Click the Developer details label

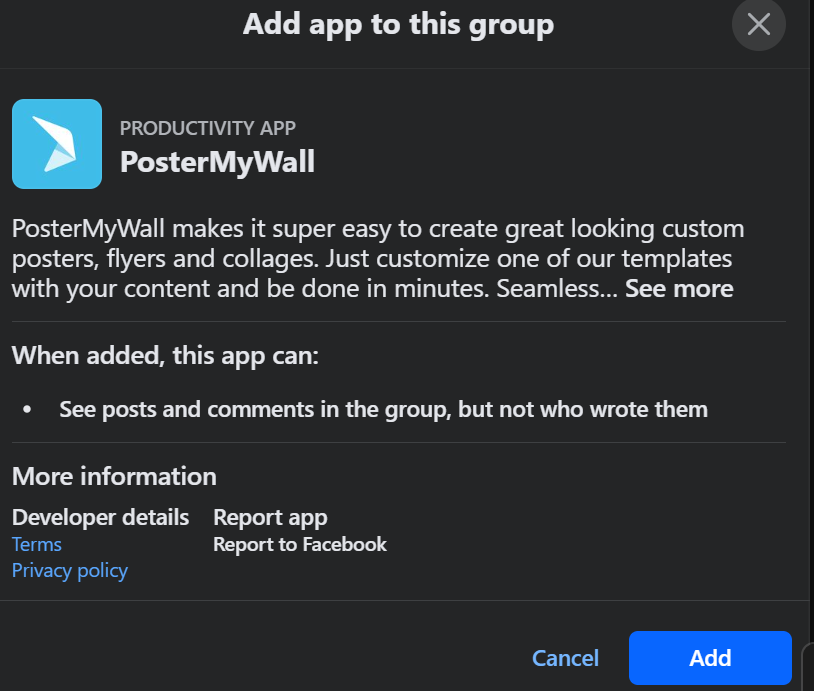coord(101,517)
